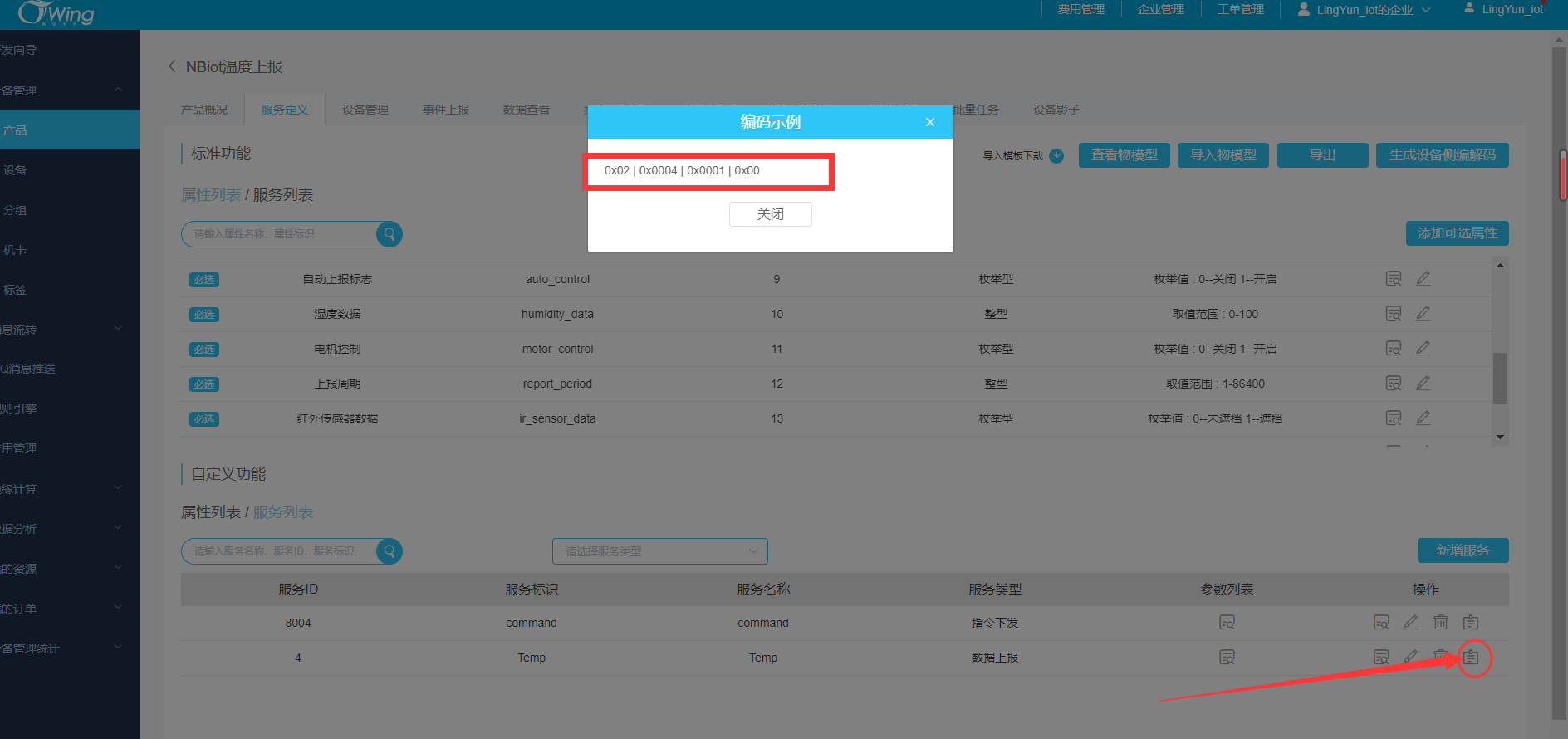1568x739 pixels.
Task: Switch to the 产品概况 tab
Action: point(204,110)
